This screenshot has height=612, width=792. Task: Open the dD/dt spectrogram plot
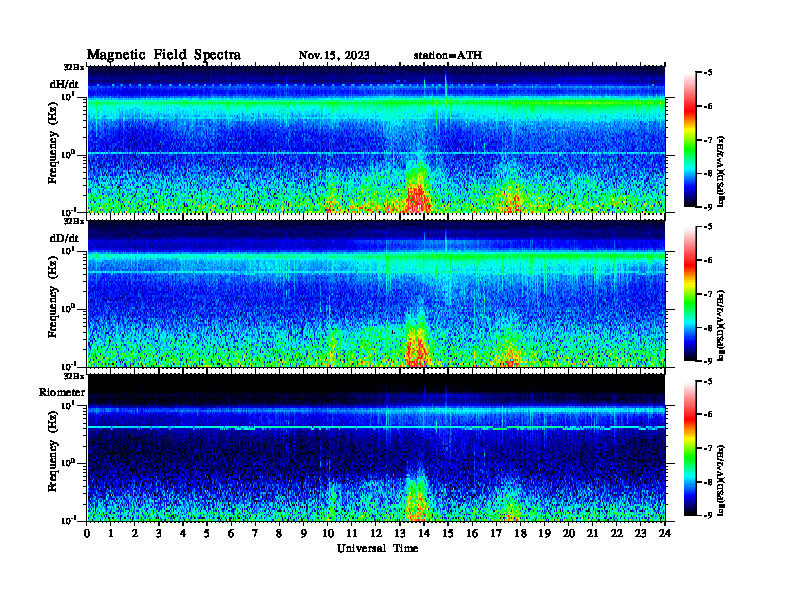point(376,293)
